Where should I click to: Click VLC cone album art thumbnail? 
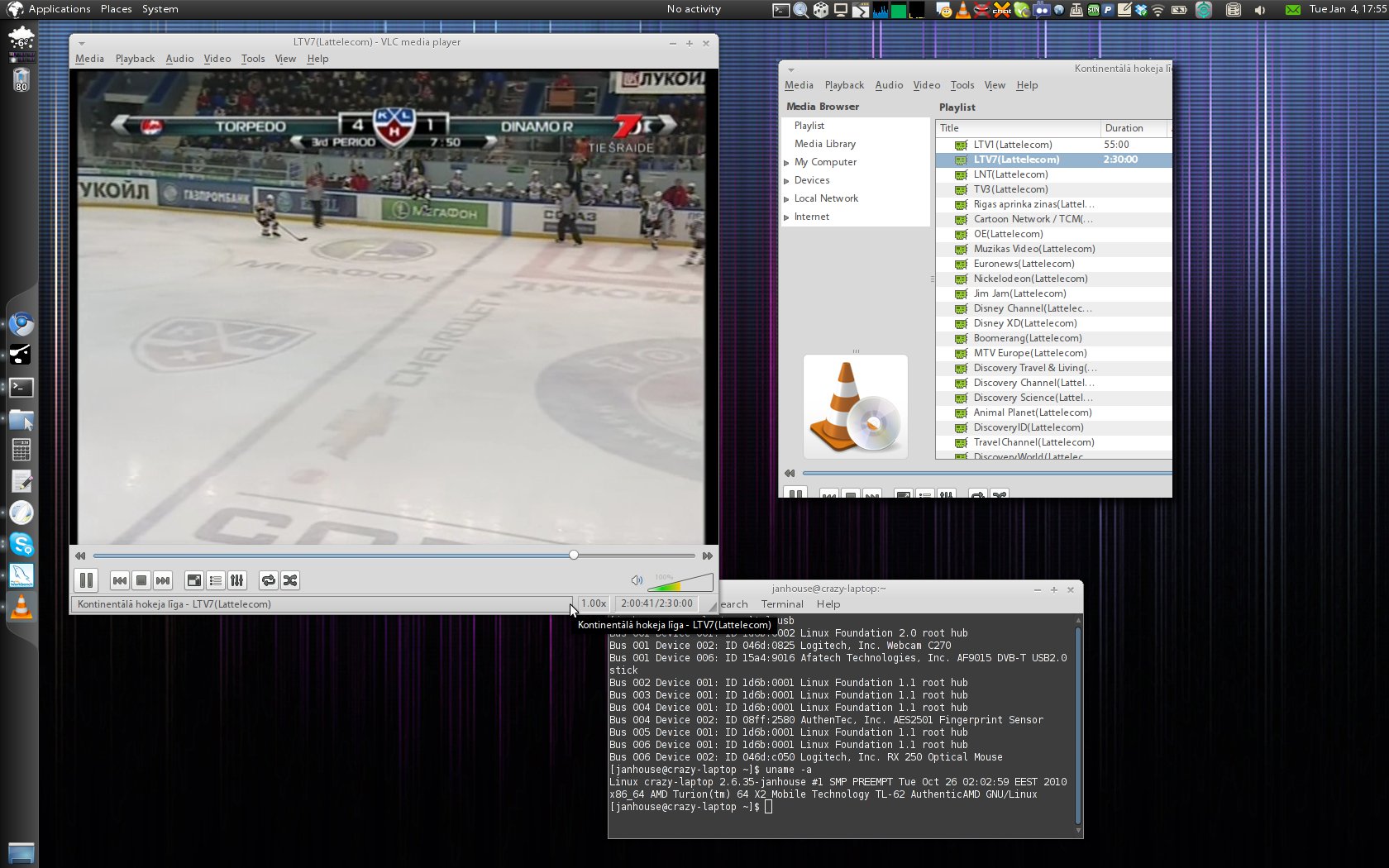click(856, 407)
